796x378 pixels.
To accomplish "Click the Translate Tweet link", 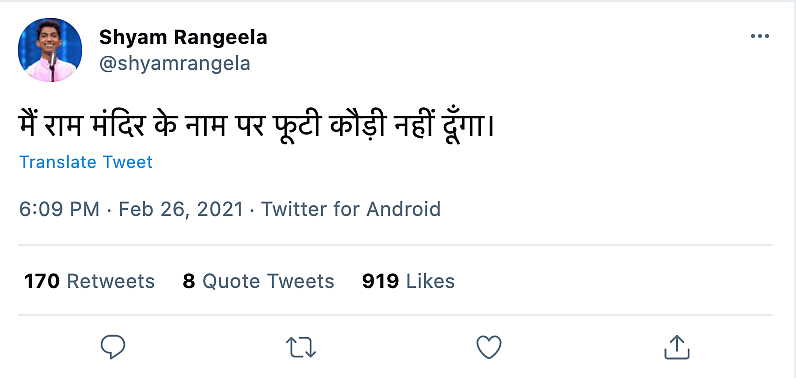I will (x=86, y=162).
